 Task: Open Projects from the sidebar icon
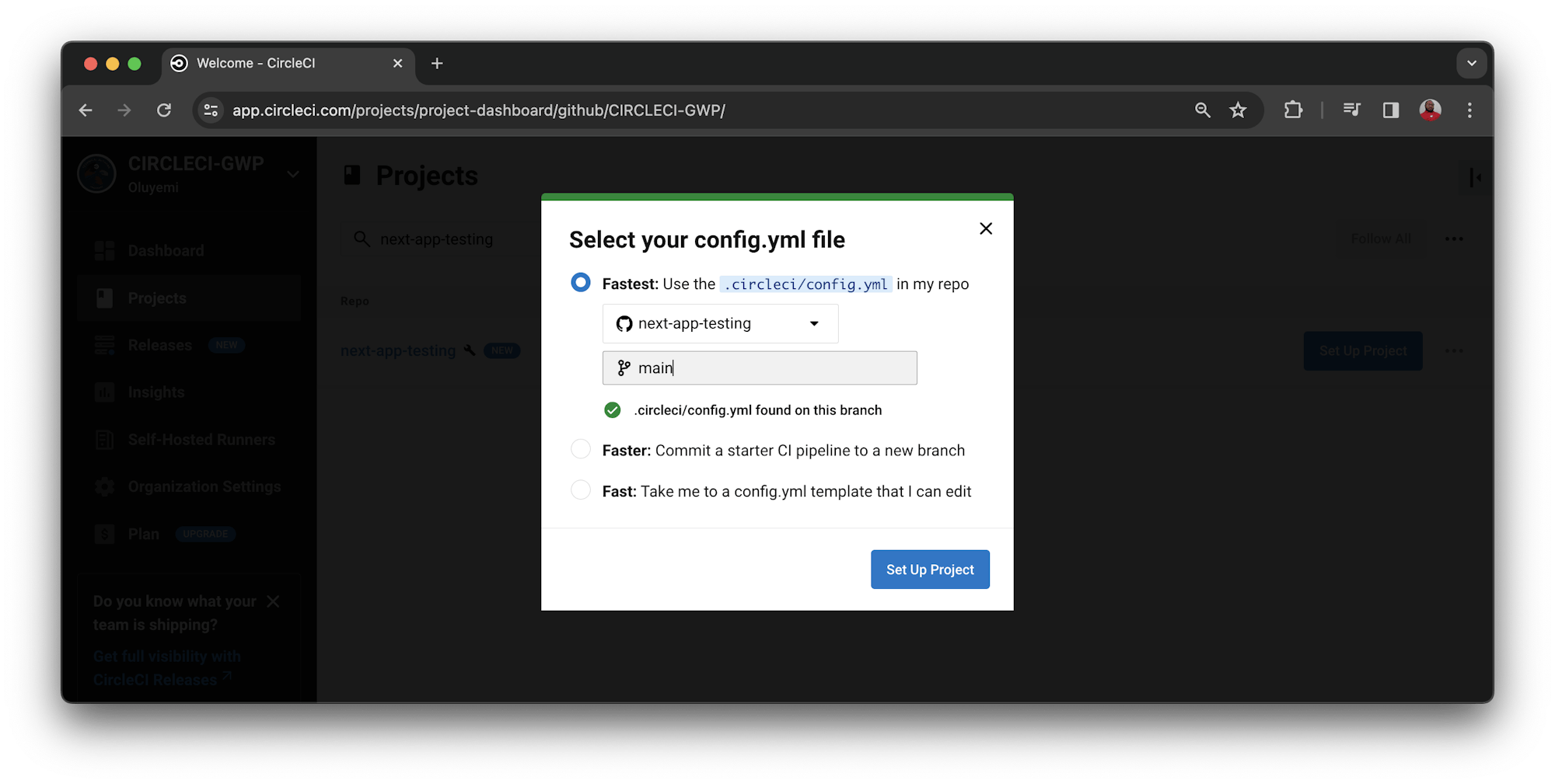(x=105, y=298)
